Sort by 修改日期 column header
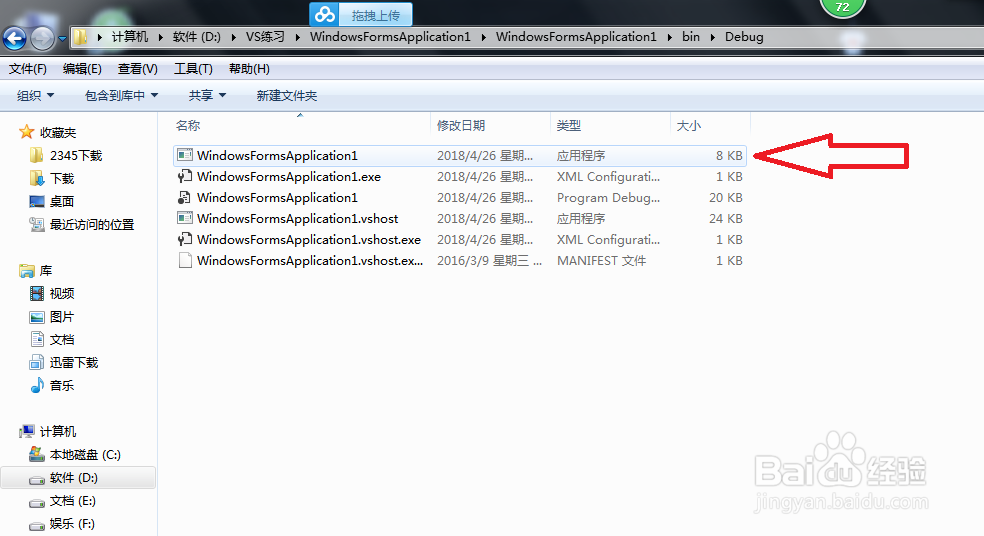Viewport: 984px width, 536px height. click(461, 126)
